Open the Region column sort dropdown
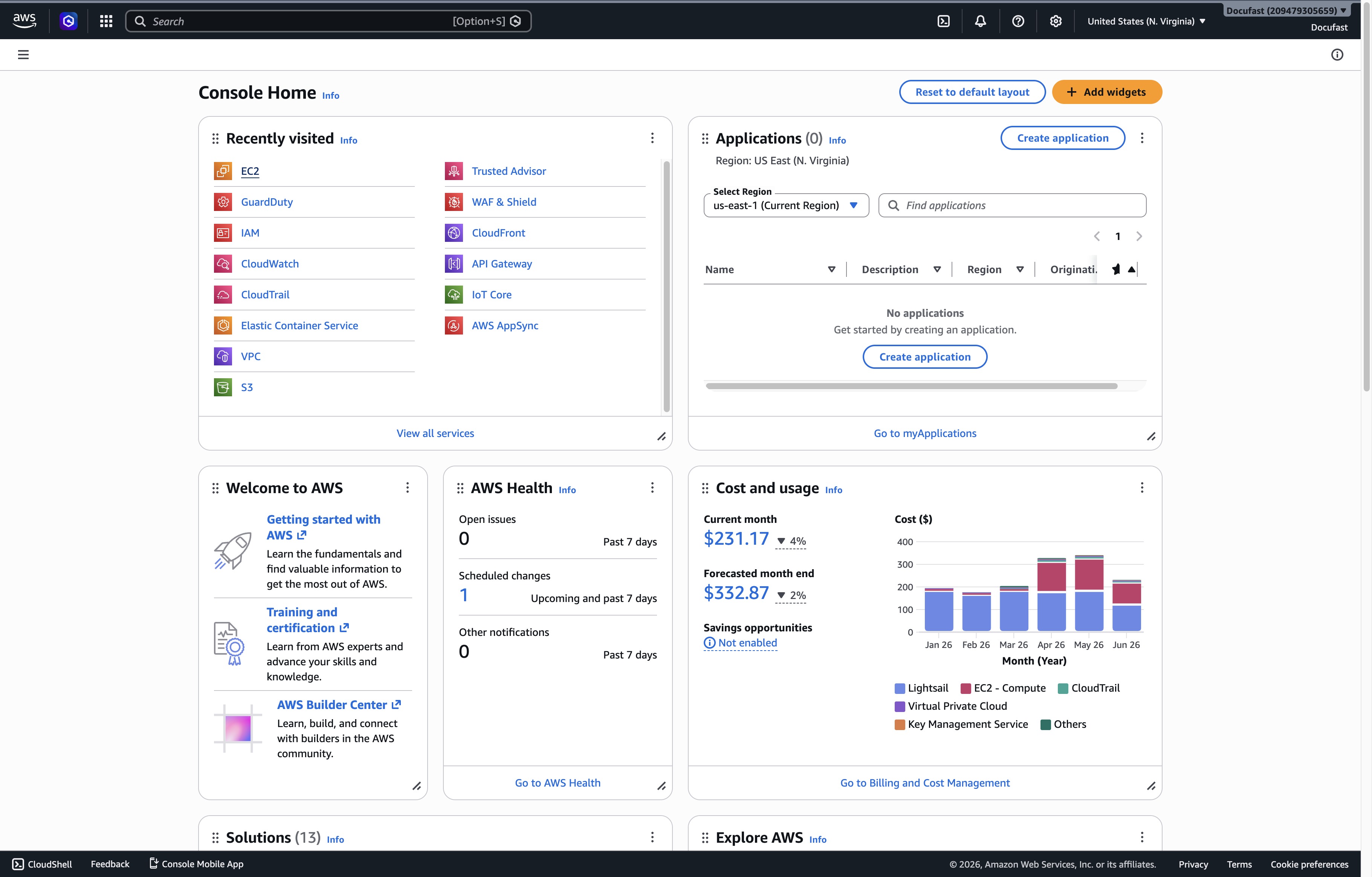Screen dimensions: 1372x877 click(x=1020, y=269)
